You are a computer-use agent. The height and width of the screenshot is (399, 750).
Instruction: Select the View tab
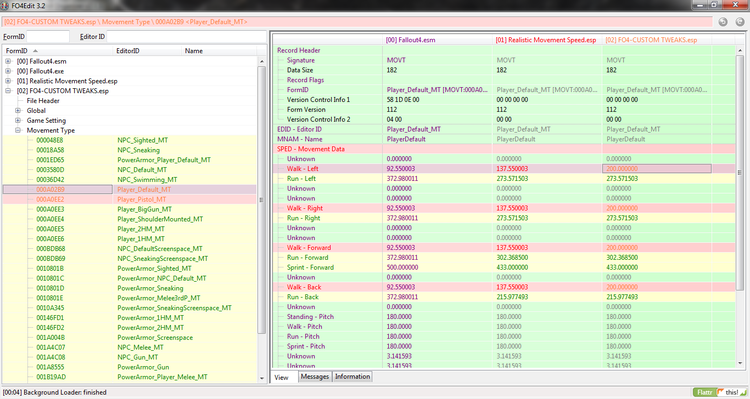point(282,377)
